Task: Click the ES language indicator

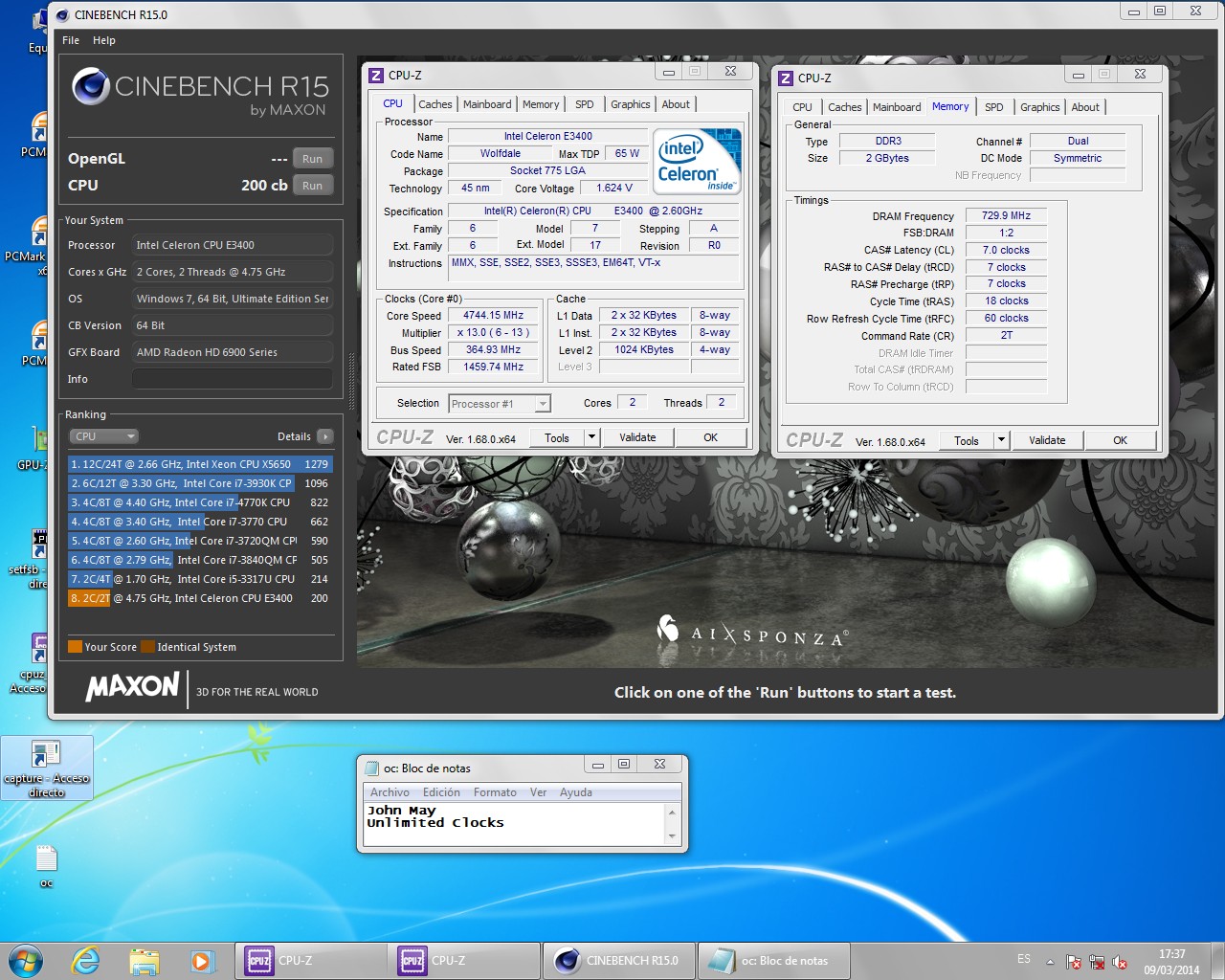Action: (x=1024, y=959)
